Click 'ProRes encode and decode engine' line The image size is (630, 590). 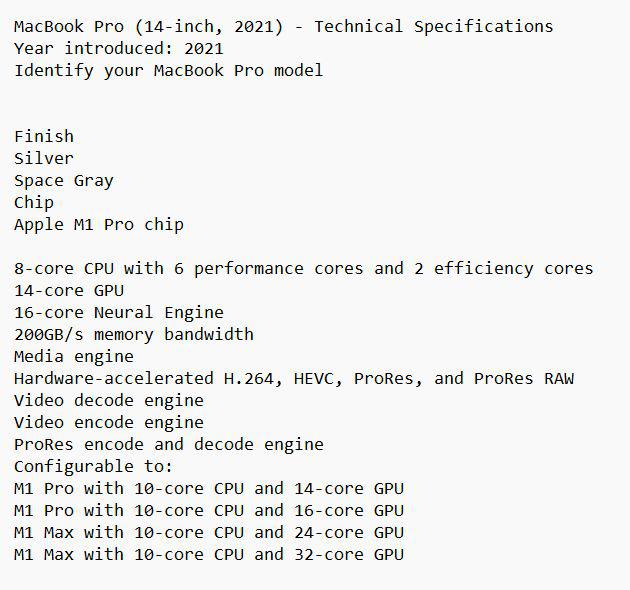pos(169,445)
